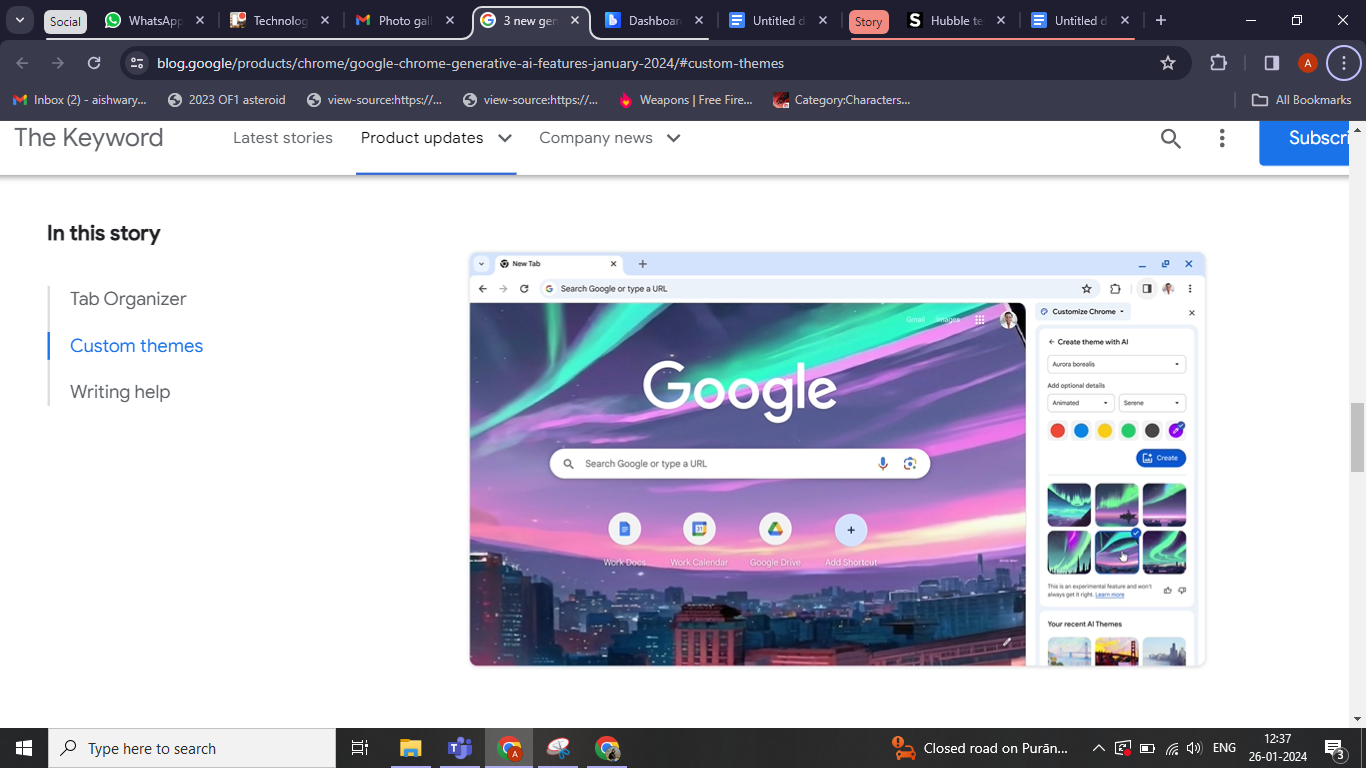This screenshot has width=1366, height=768.
Task: Open the All Bookmarks folder
Action: (x=1301, y=100)
